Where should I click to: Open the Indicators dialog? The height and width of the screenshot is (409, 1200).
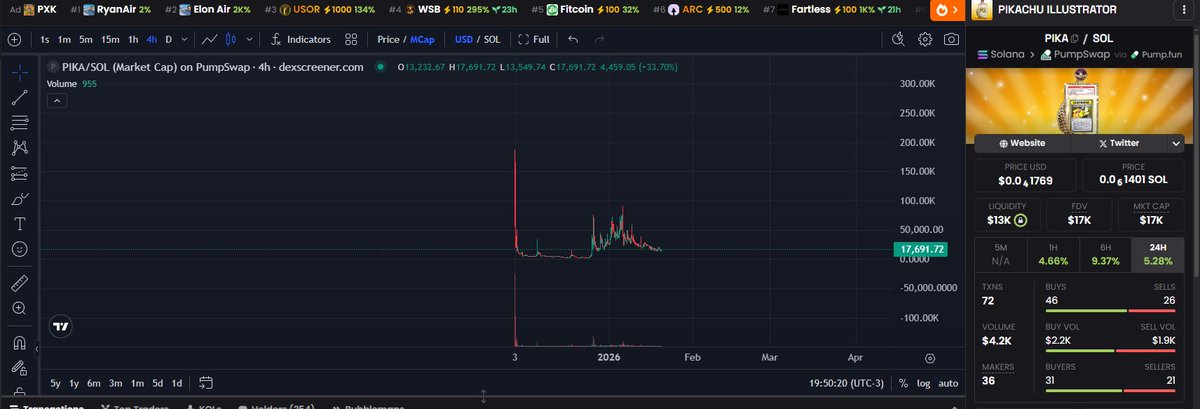click(x=301, y=40)
